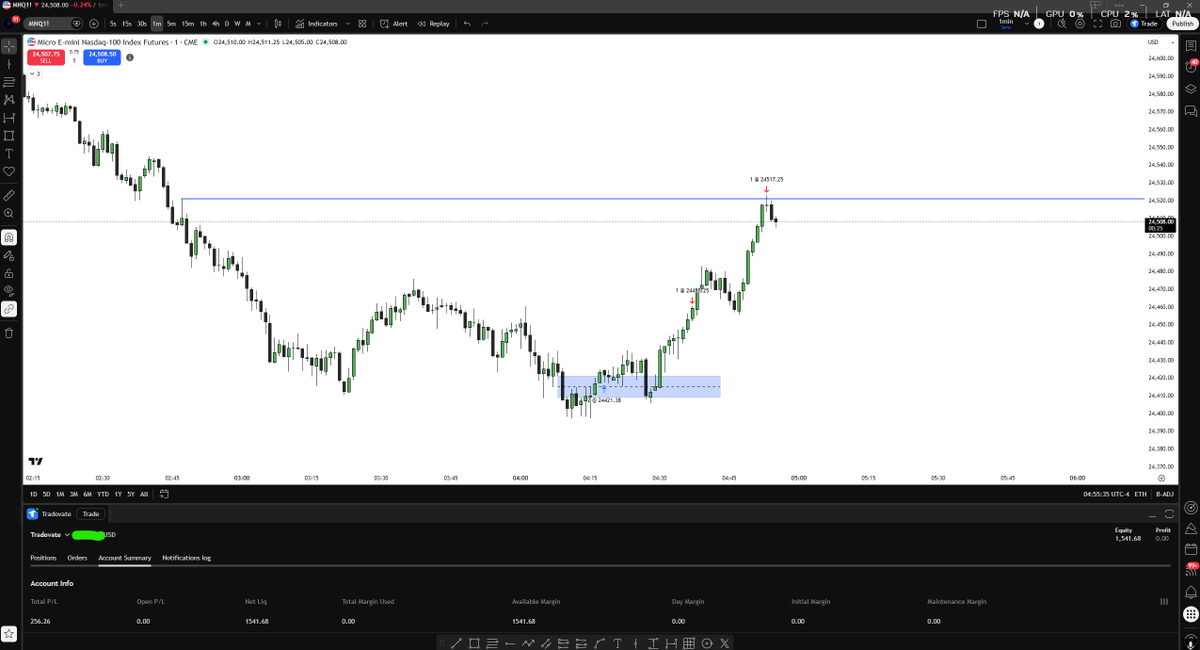1200x650 pixels.
Task: Switch to the Orders tab
Action: (77, 558)
